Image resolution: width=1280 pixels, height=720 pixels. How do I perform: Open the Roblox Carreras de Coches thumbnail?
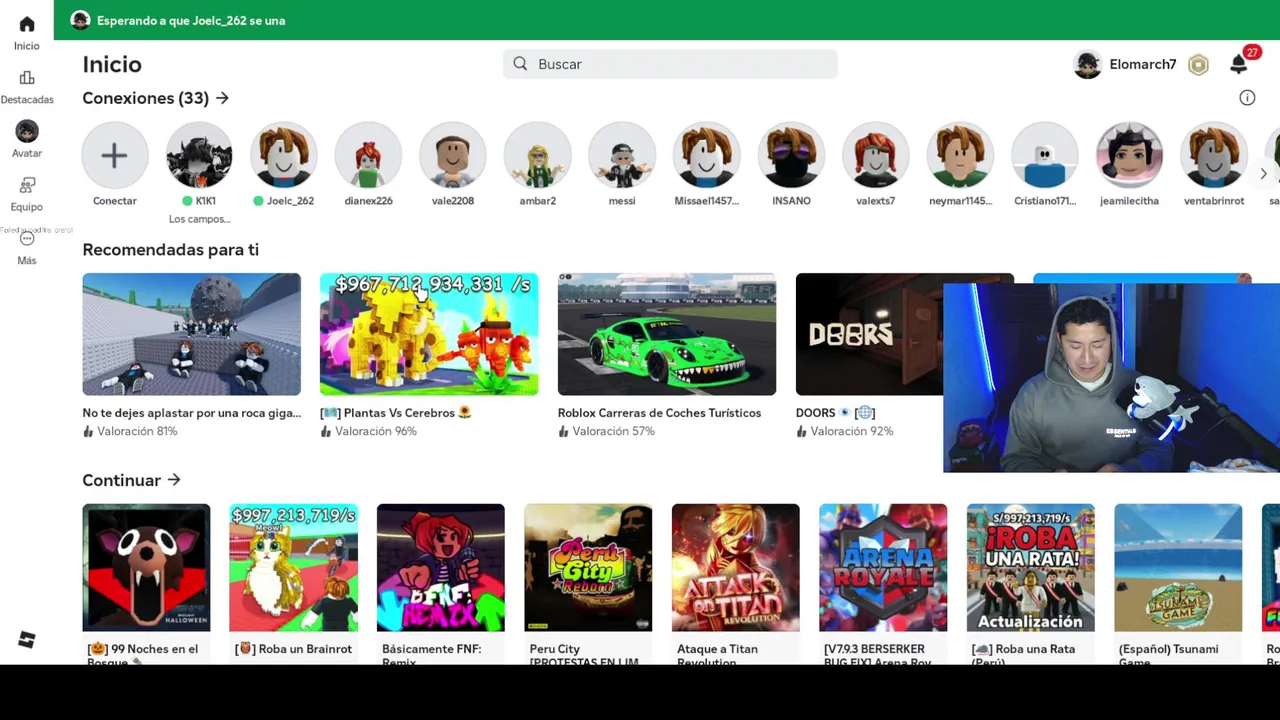tap(667, 334)
